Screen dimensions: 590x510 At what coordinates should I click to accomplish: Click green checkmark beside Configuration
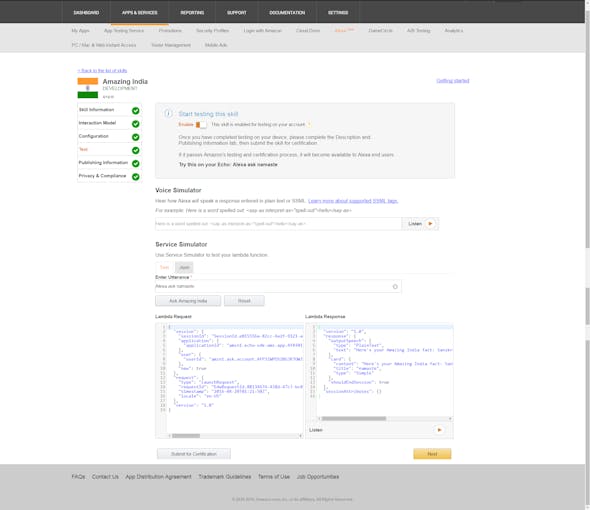(135, 137)
